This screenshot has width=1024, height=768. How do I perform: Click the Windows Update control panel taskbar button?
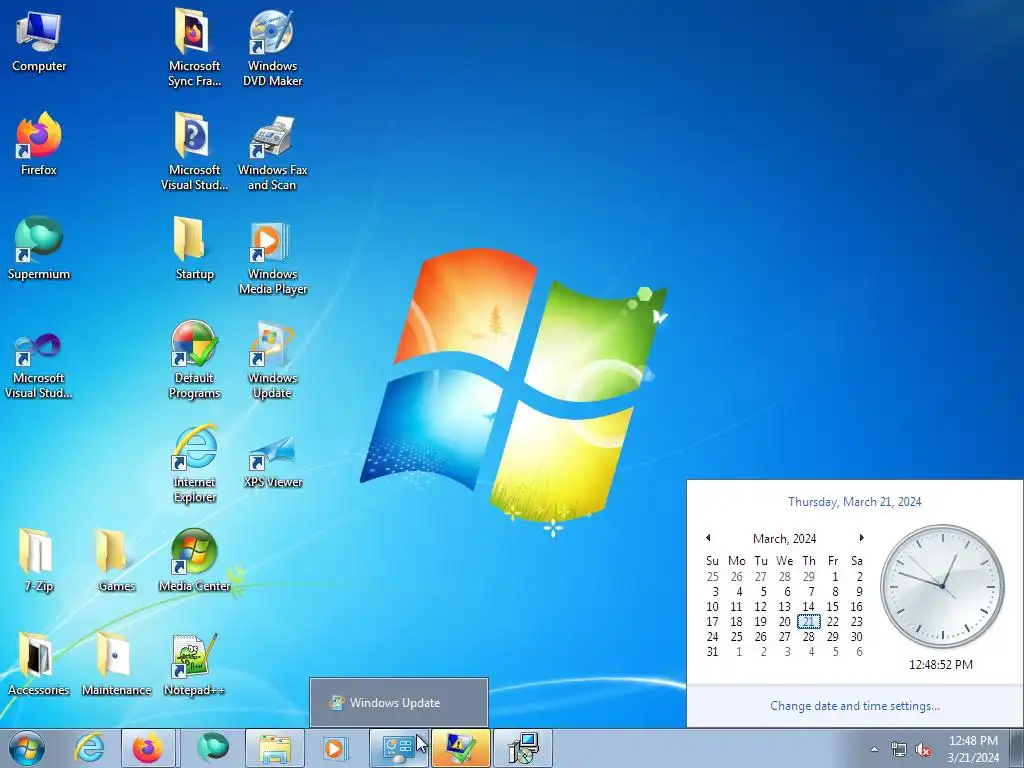398,748
